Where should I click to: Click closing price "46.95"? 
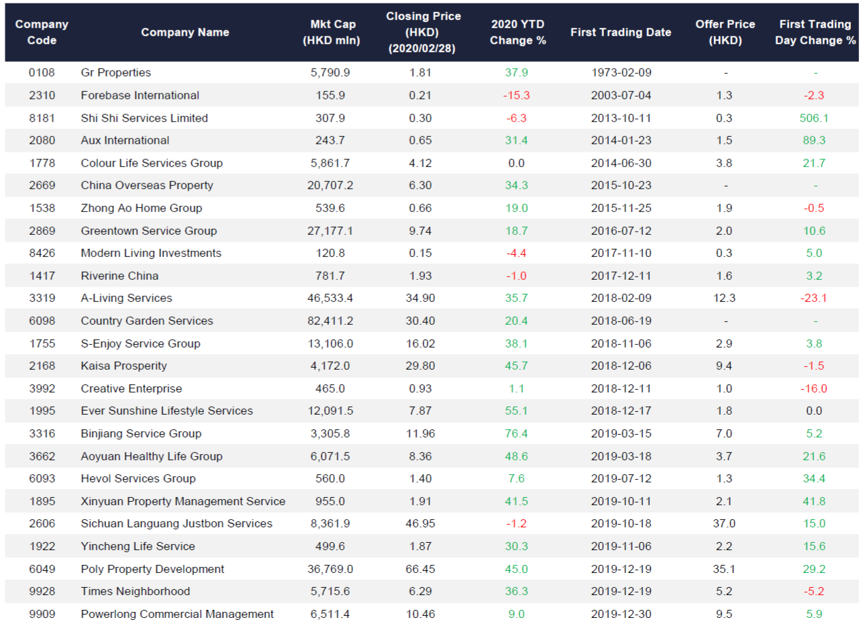[x=420, y=523]
